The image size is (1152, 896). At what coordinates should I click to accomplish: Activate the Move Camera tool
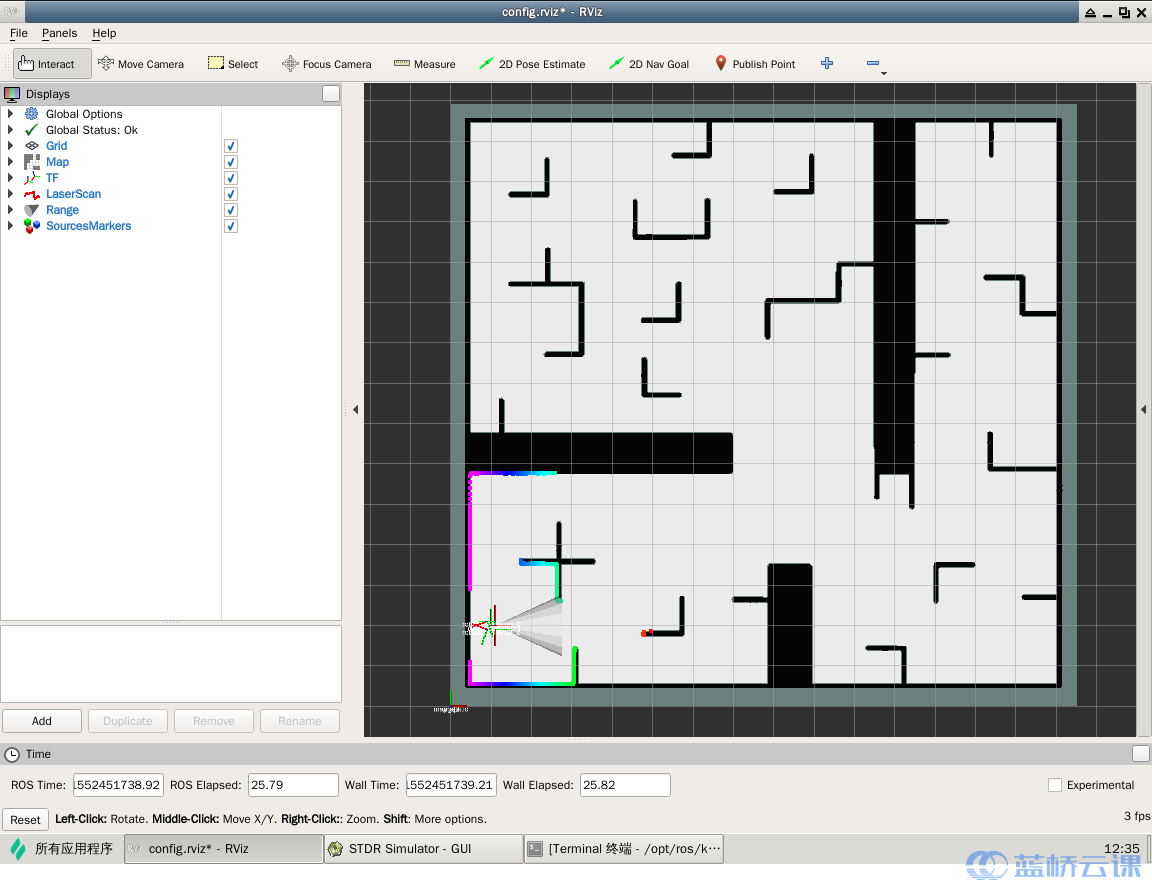[x=141, y=64]
